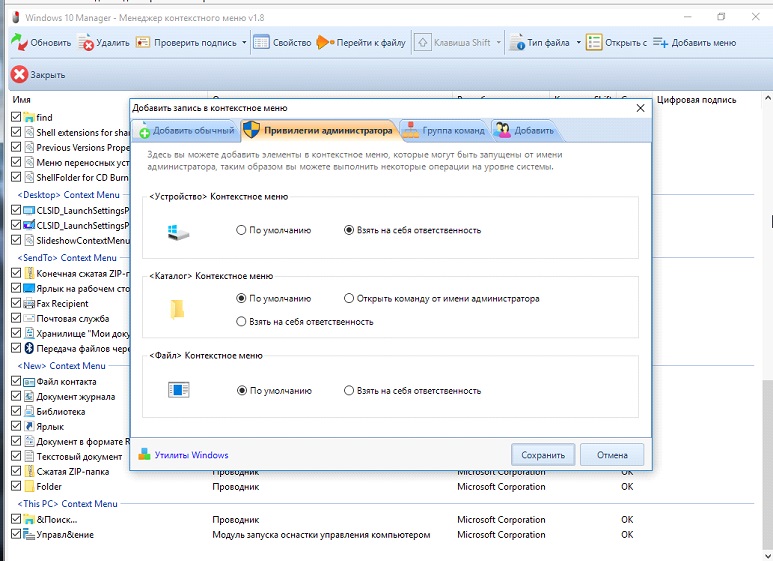Screen dimensions: 773x561
Task: Click the Desktop Context Menu group header
Action: 69,195
